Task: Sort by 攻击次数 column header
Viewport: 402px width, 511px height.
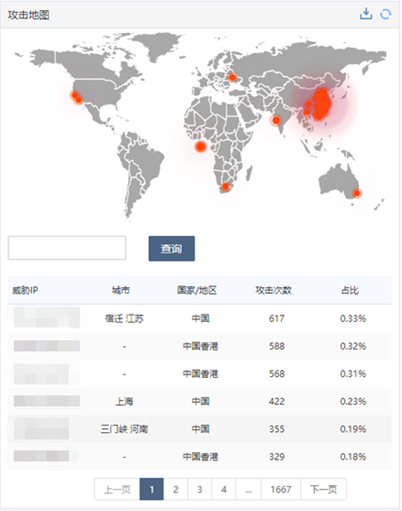Action: coord(274,290)
